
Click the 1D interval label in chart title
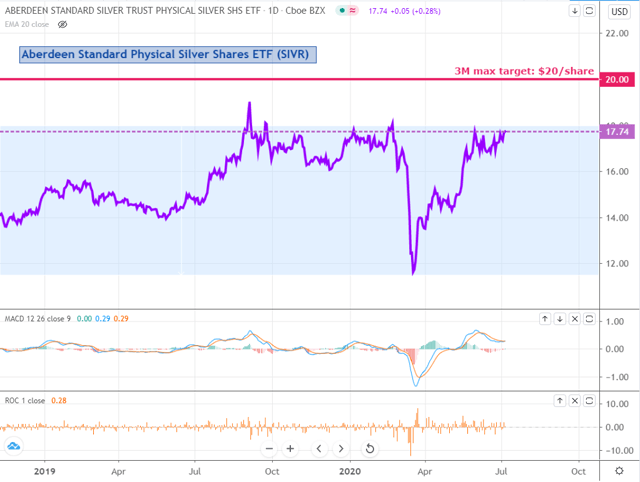273,11
